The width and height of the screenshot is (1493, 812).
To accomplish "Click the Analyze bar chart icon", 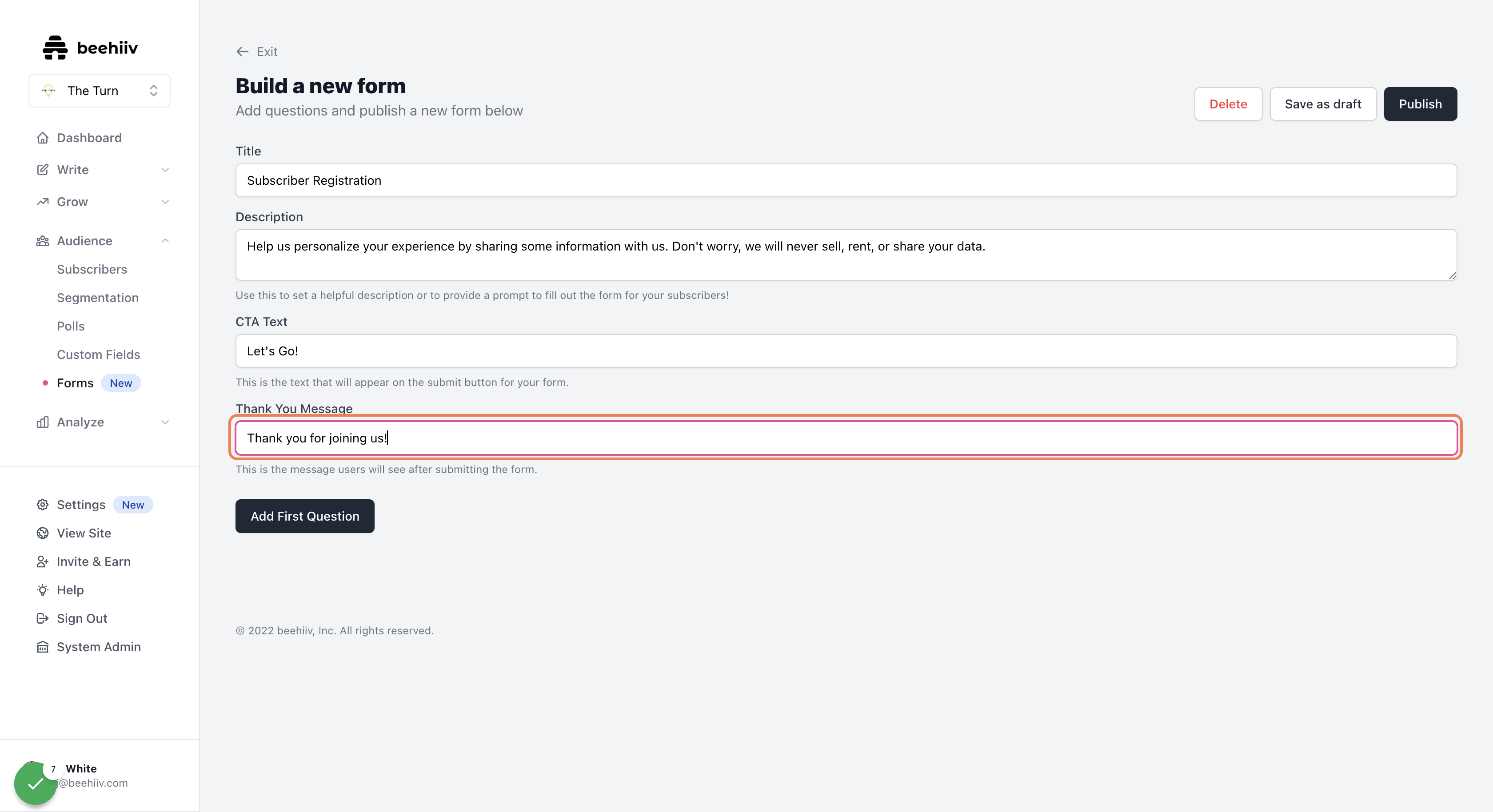I will click(x=42, y=422).
